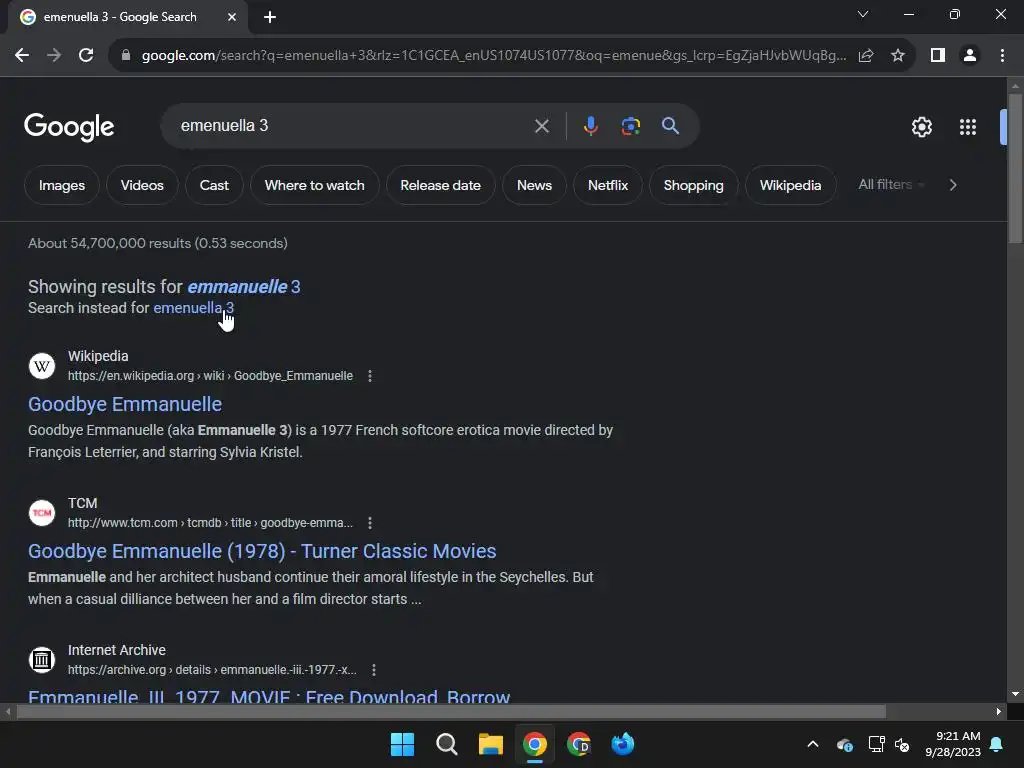Open the Turner Classic Movies result
This screenshot has height=768, width=1024.
click(x=262, y=551)
